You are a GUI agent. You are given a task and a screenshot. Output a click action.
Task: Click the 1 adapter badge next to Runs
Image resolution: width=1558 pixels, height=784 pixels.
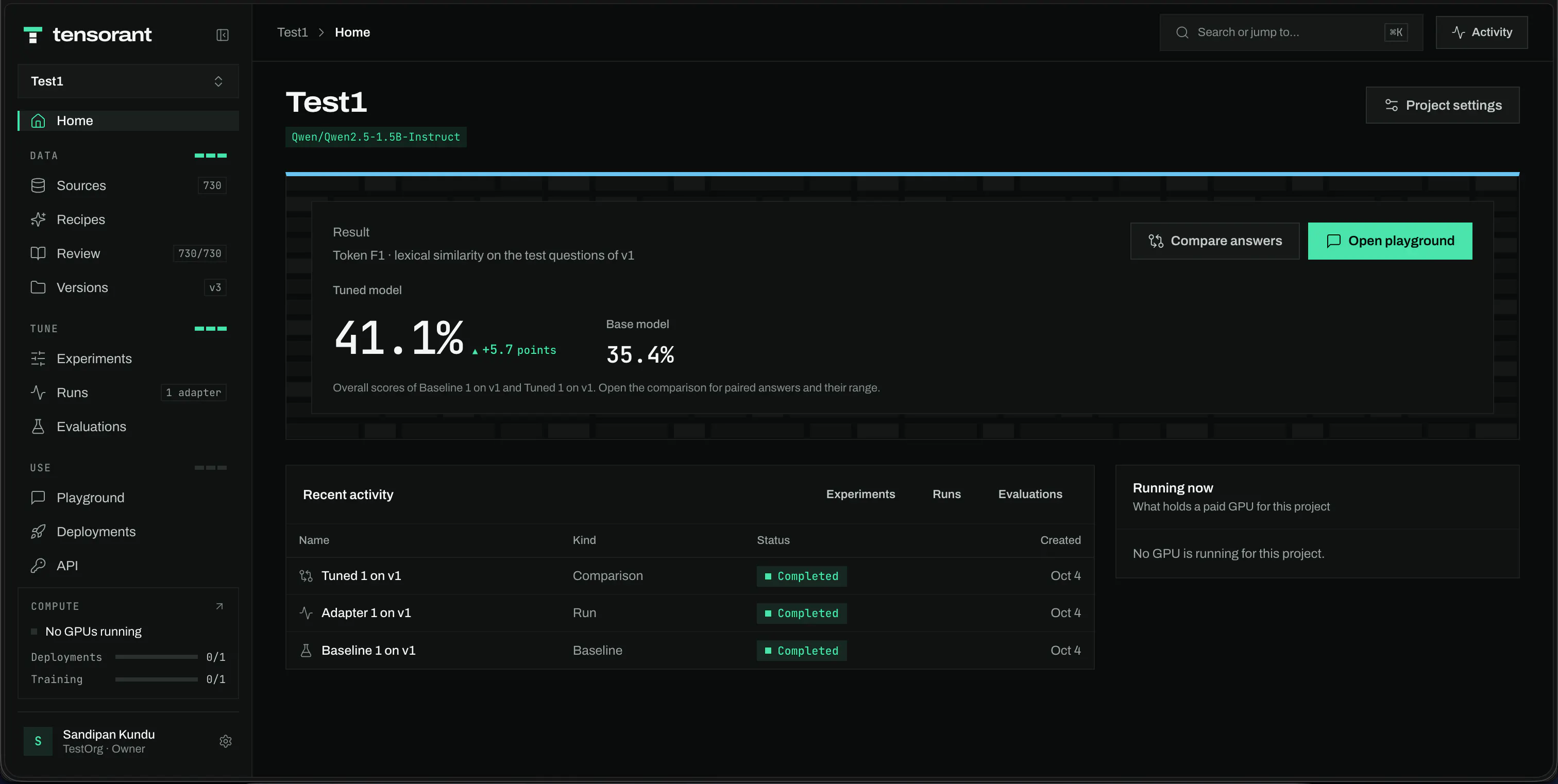[x=194, y=393]
